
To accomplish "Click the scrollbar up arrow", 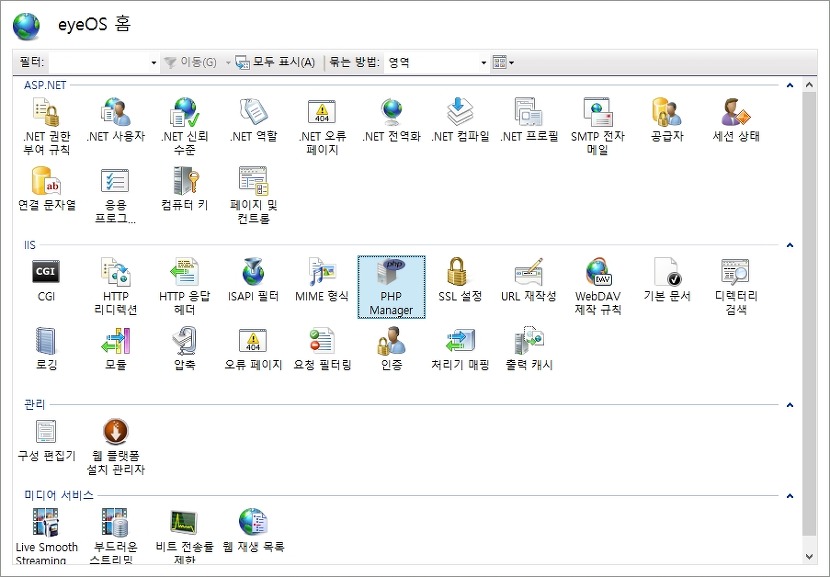I will click(809, 85).
